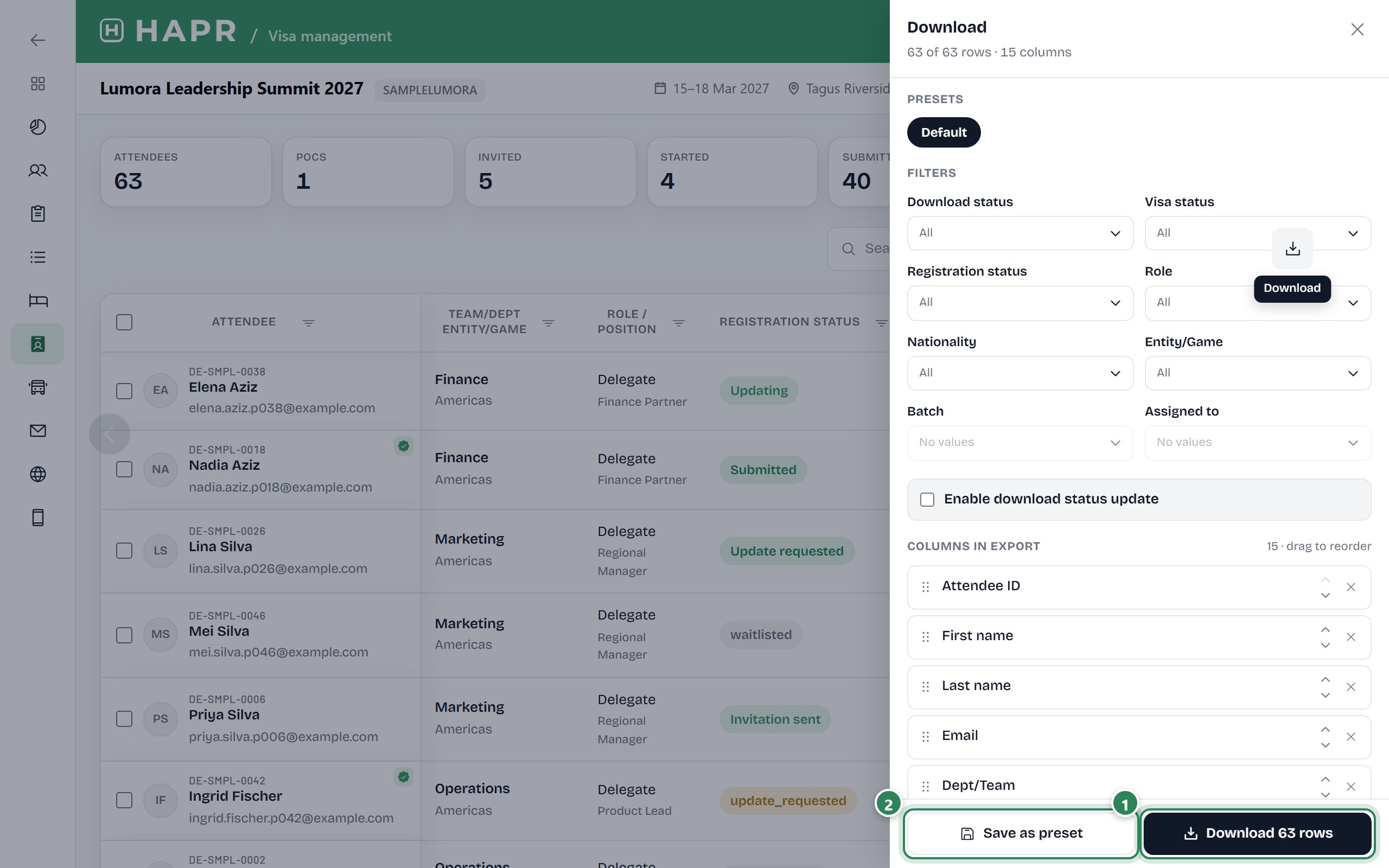
Task: Open the bus transport icon in sidebar
Action: 38,387
